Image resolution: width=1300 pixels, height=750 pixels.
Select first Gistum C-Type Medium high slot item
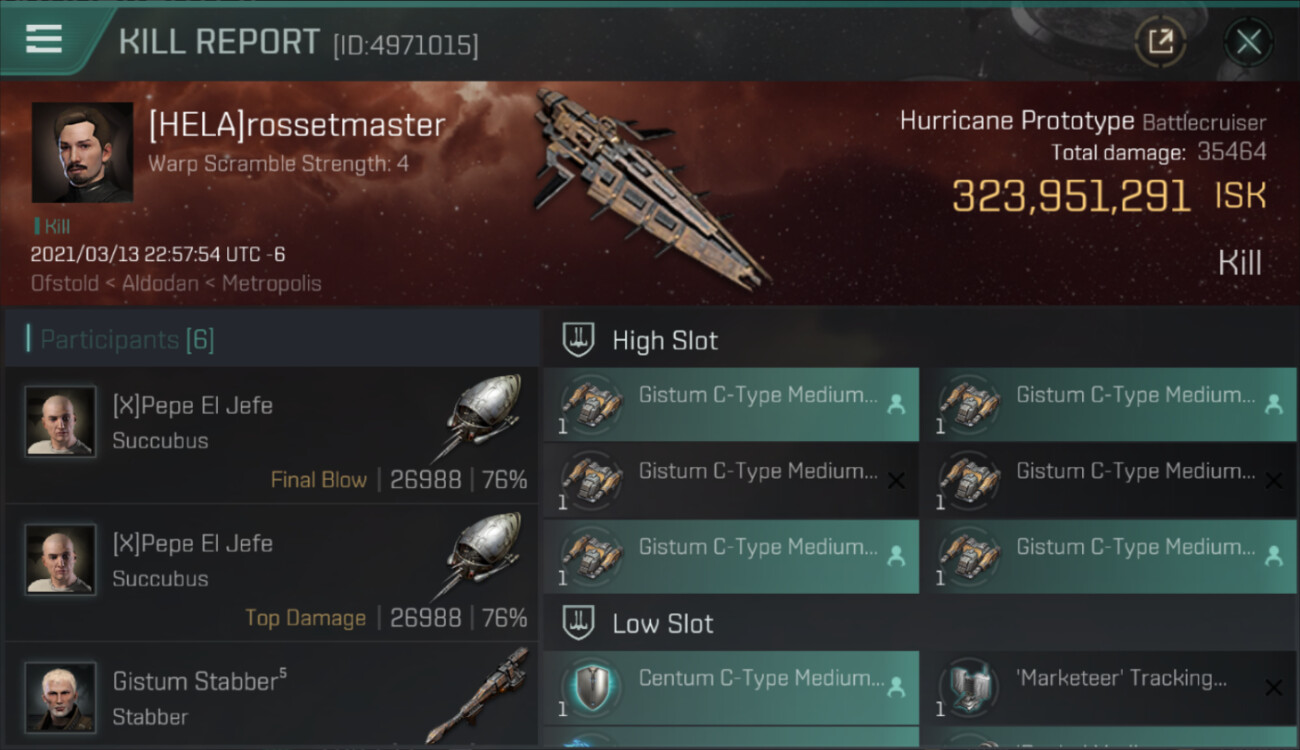731,404
